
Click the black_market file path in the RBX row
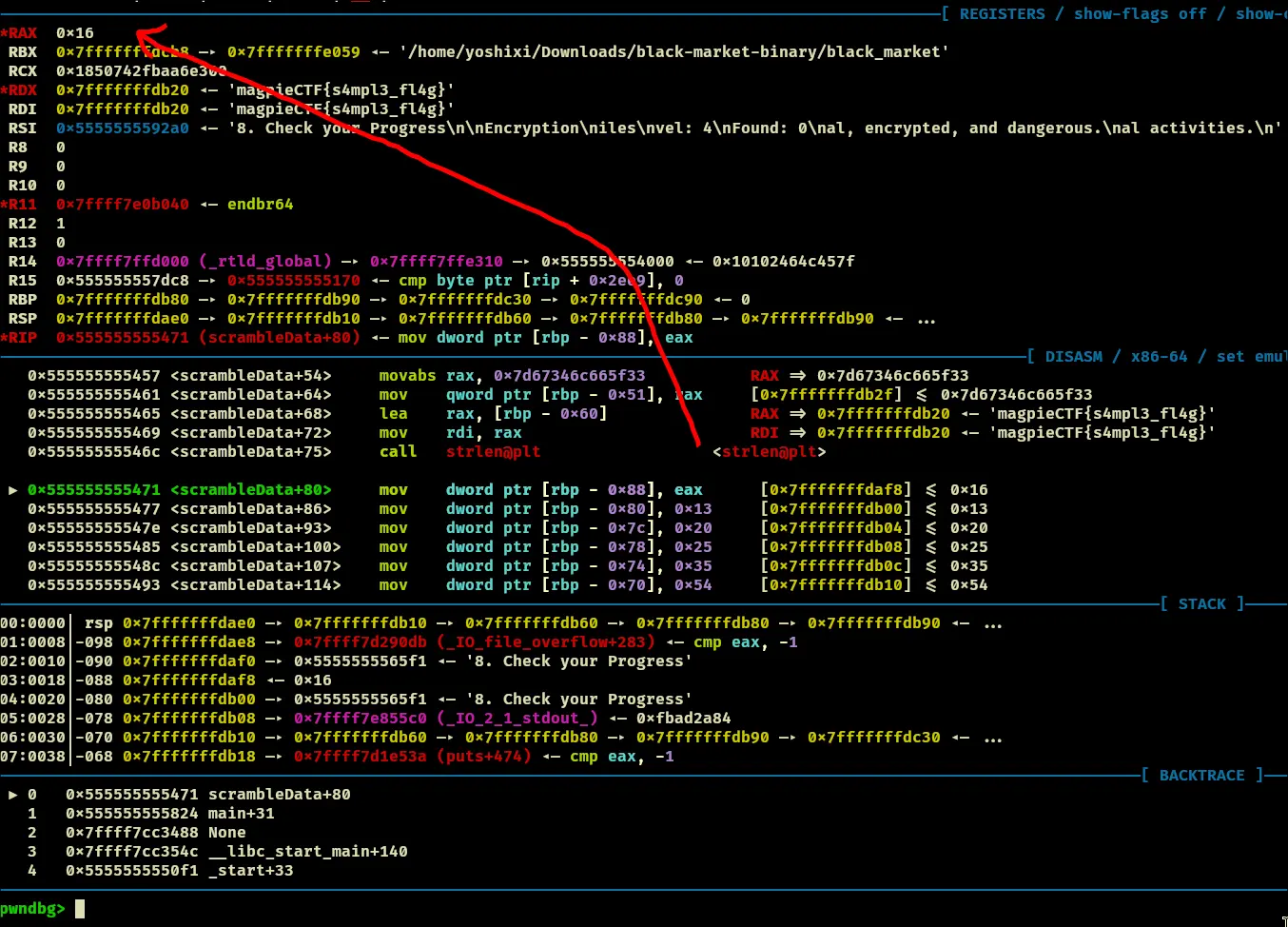[673, 52]
